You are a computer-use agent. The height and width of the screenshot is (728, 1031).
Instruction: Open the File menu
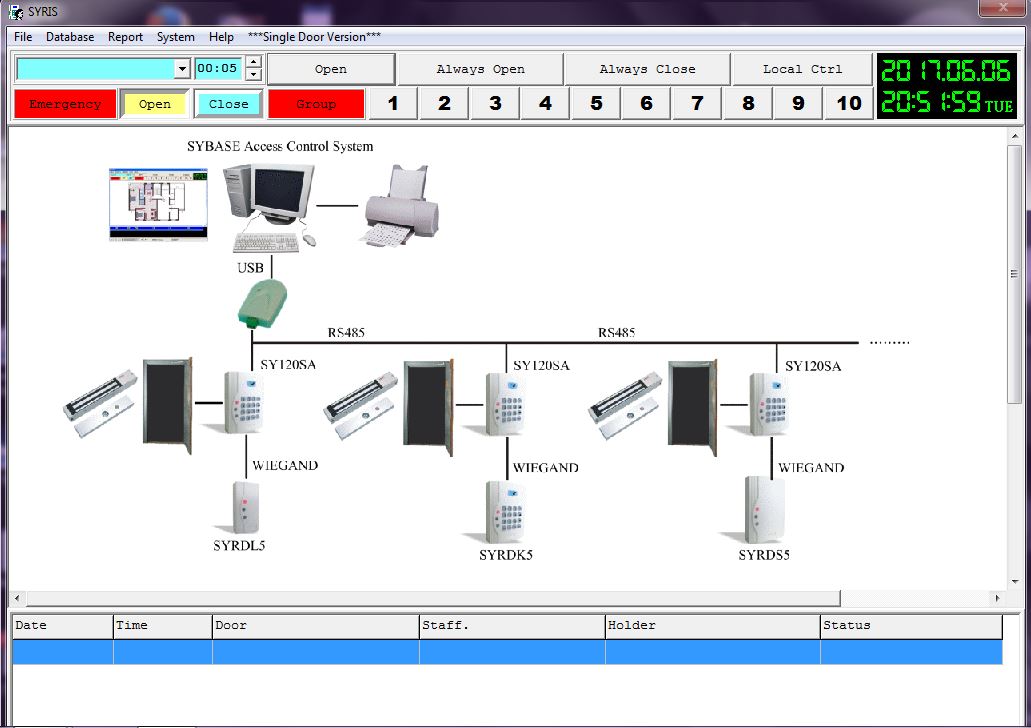[23, 37]
